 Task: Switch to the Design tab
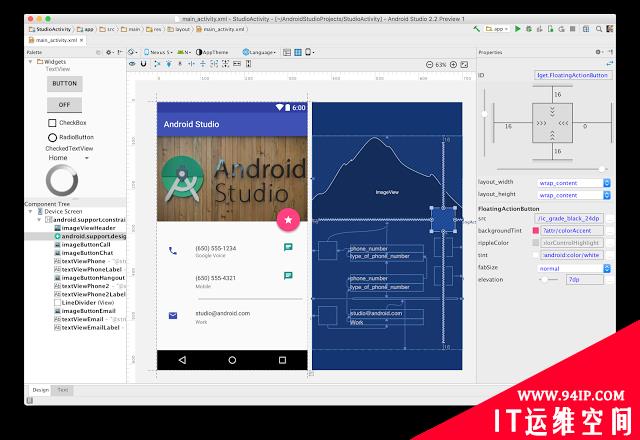coord(40,390)
